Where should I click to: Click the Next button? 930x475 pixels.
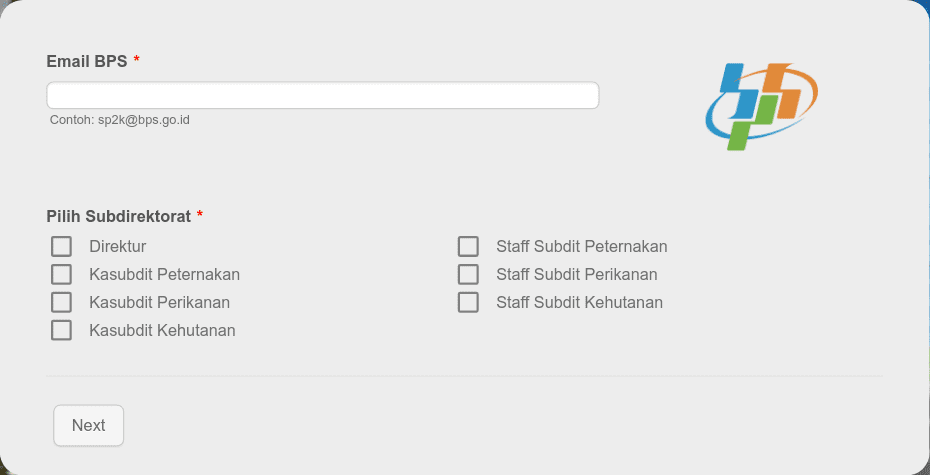[88, 425]
